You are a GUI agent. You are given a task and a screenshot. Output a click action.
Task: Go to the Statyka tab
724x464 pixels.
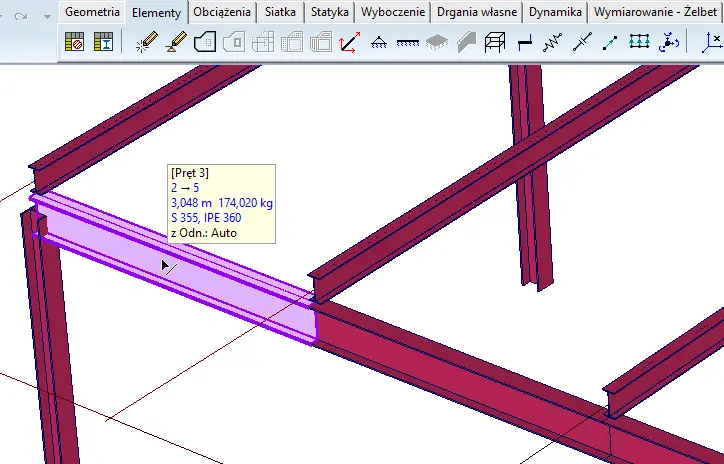pyautogui.click(x=329, y=12)
